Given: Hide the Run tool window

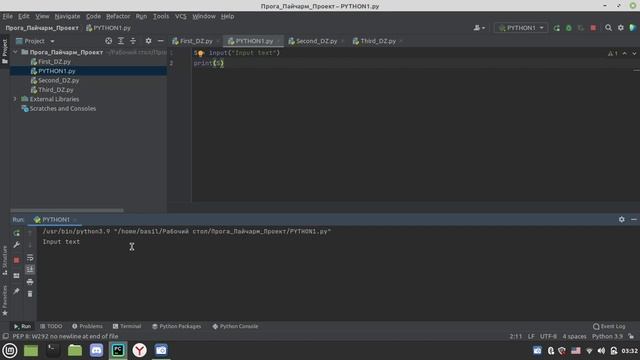Looking at the screenshot, I should [633, 220].
